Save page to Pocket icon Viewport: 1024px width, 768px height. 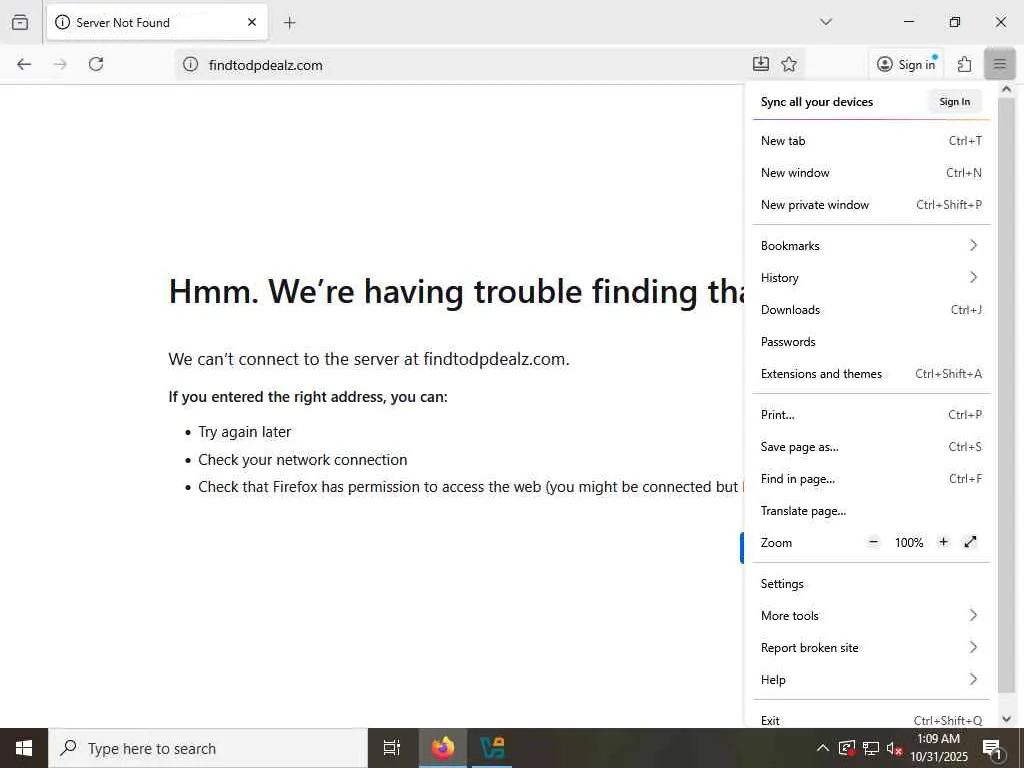[761, 64]
